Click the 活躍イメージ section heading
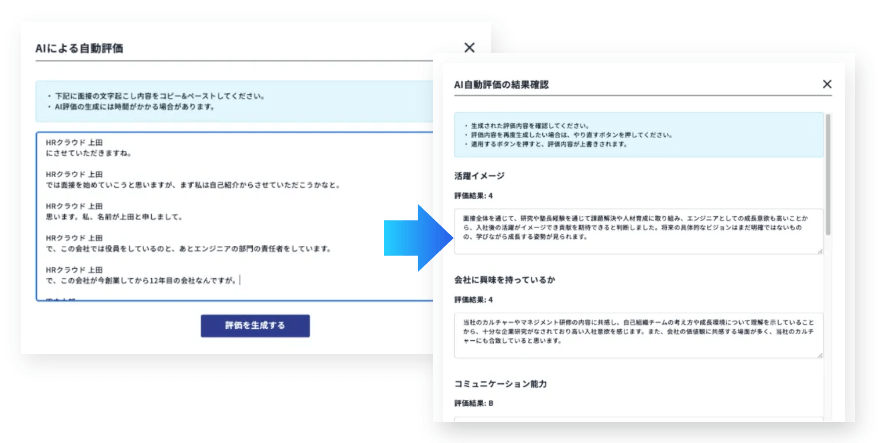878x443 pixels. pyautogui.click(x=479, y=176)
